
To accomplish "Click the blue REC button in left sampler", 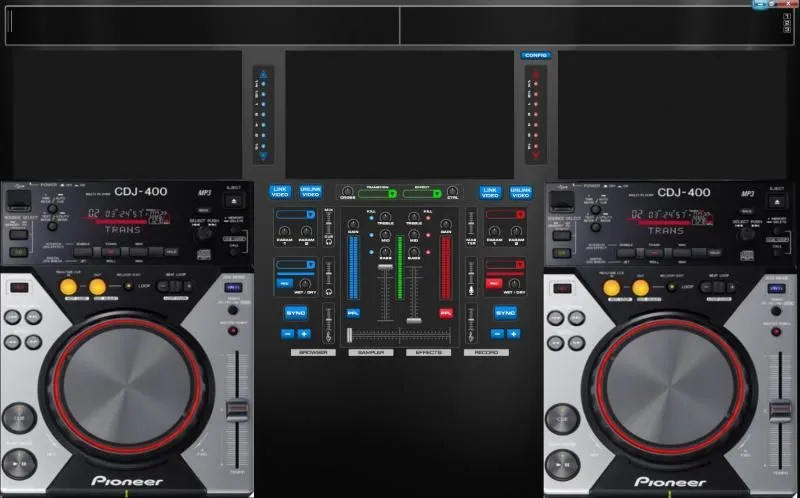I will (x=285, y=283).
